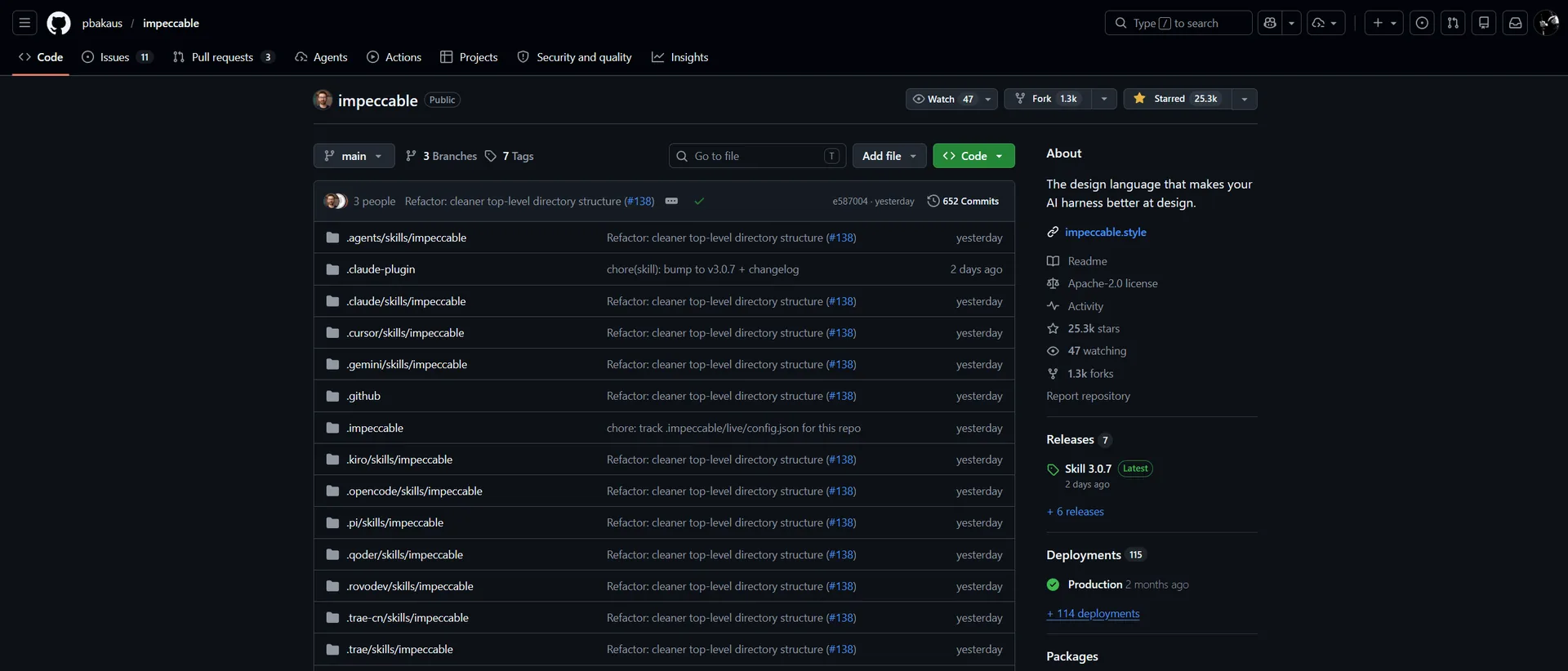Screen dimensions: 1568x671
Task: Click the Type / to search box
Action: pos(1178,23)
